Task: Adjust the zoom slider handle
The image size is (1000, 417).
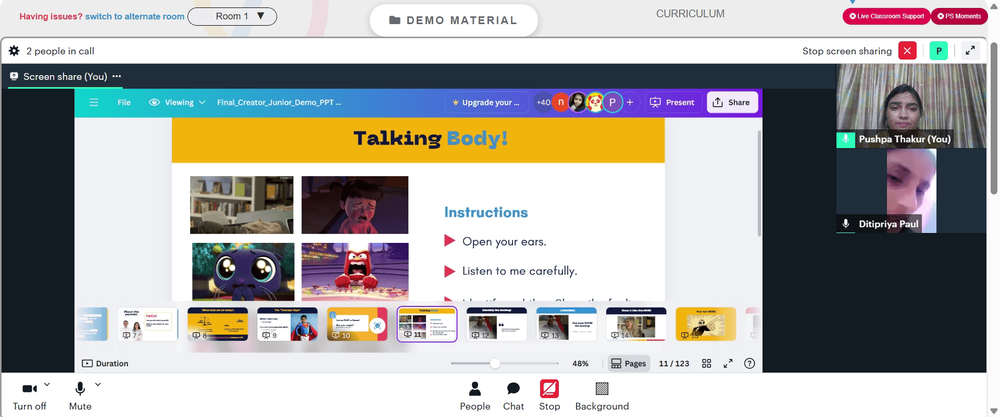Action: [x=495, y=363]
